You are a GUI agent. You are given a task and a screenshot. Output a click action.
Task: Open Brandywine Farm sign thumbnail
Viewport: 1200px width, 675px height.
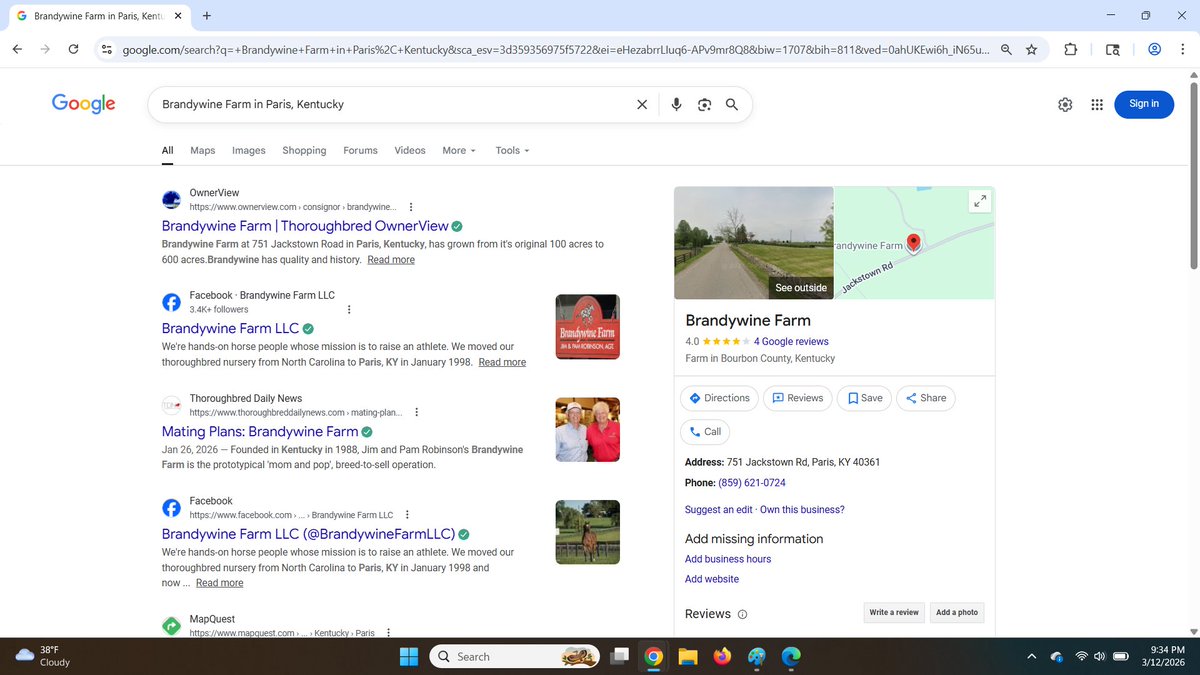click(x=587, y=327)
